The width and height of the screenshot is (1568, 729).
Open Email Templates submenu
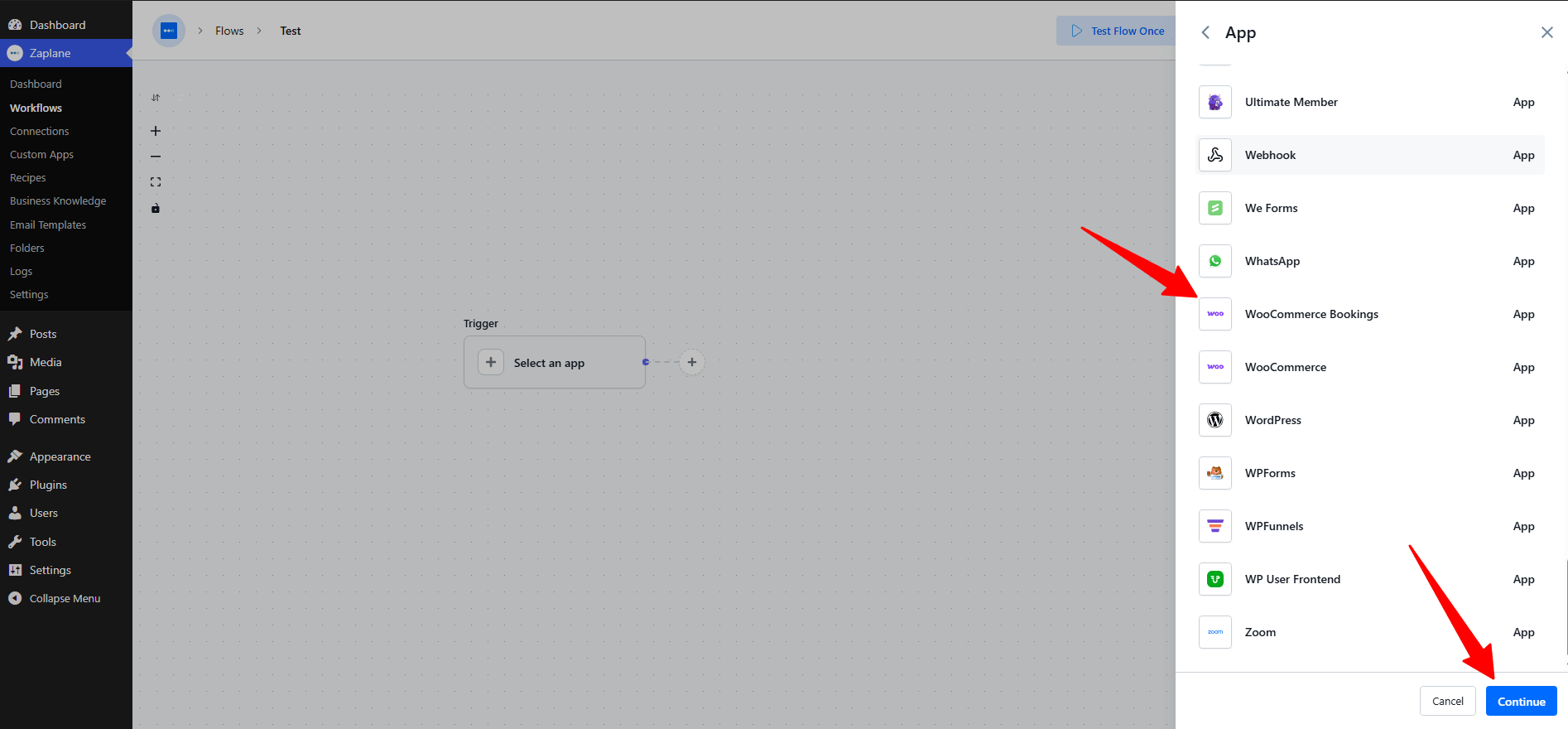(x=48, y=224)
